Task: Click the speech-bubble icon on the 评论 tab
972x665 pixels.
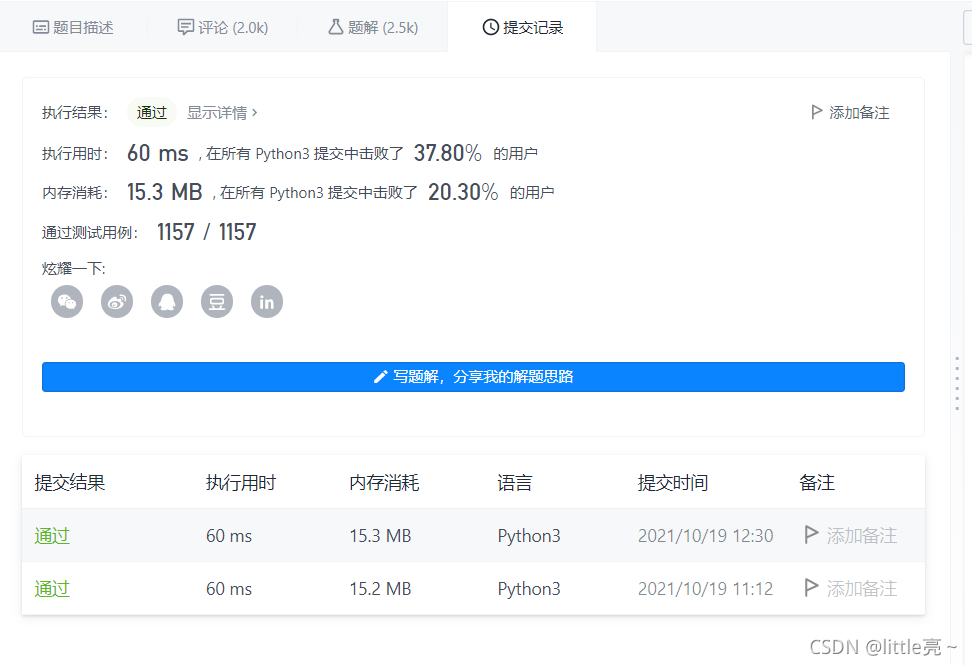Action: coord(186,27)
